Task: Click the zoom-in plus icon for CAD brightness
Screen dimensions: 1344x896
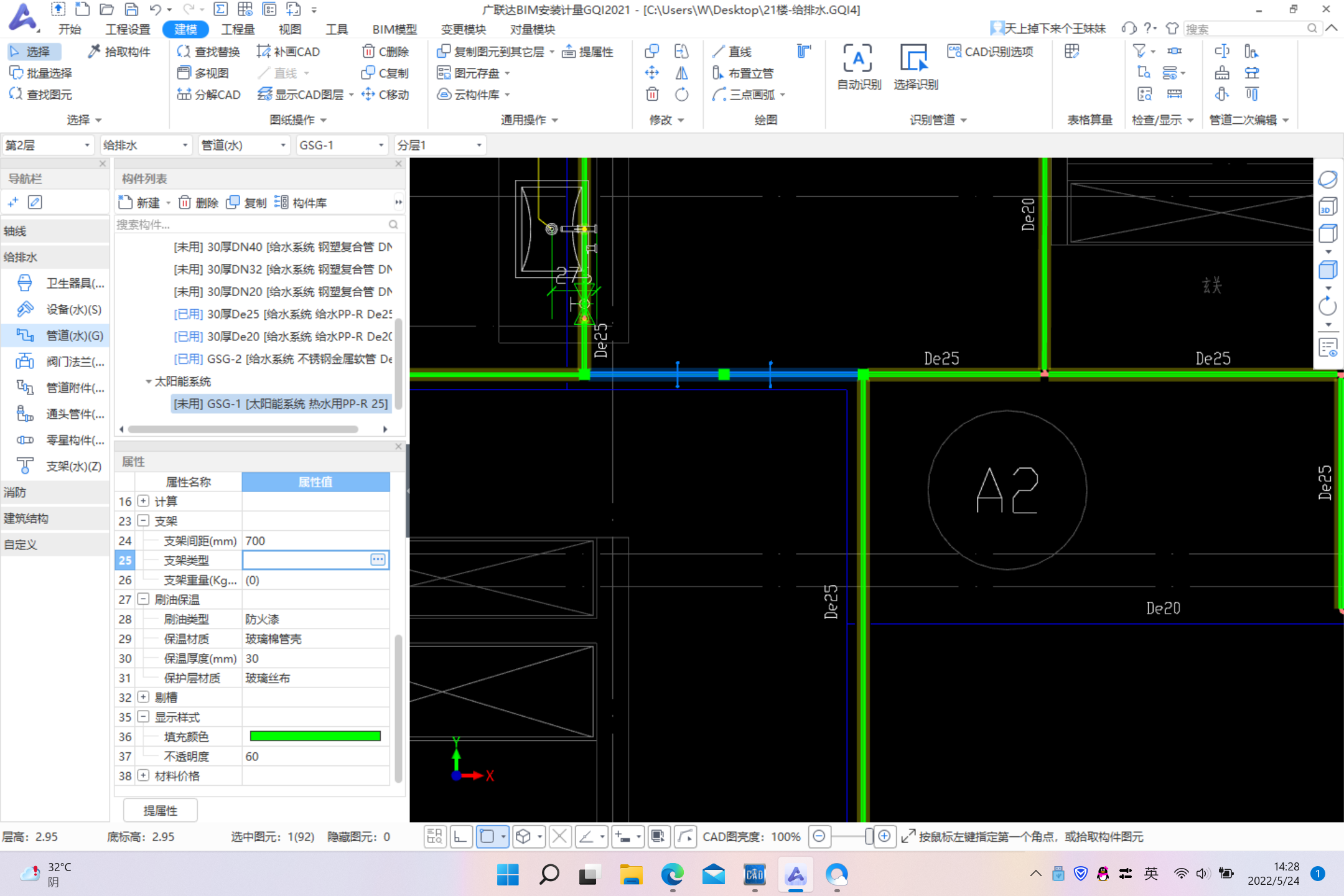Action: point(884,837)
